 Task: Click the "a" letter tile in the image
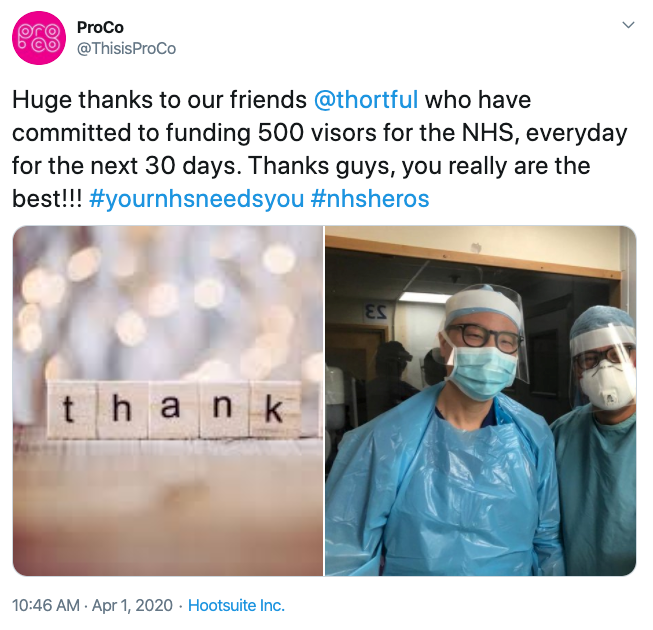point(170,409)
